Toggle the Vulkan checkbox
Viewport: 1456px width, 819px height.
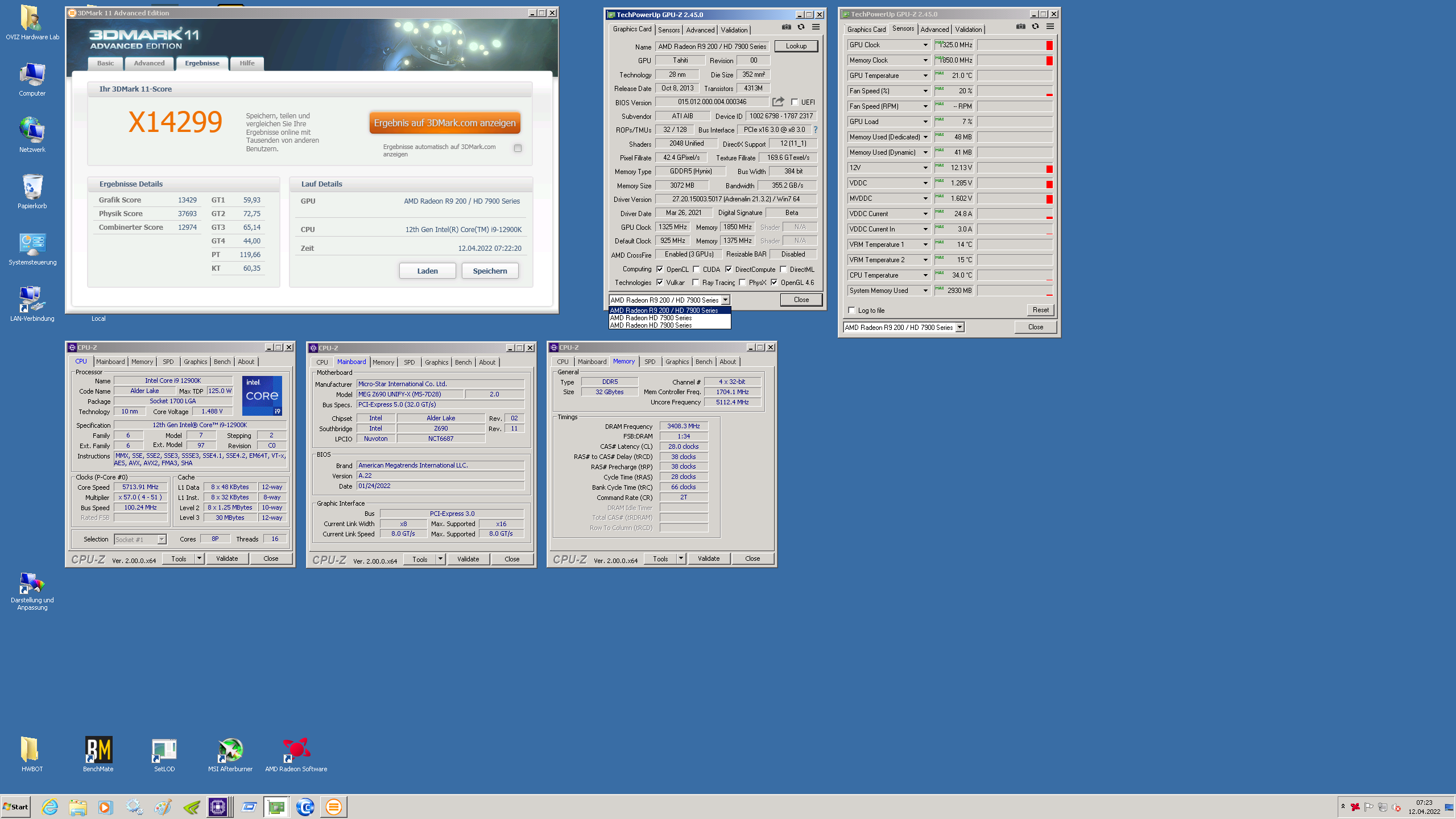click(x=660, y=283)
